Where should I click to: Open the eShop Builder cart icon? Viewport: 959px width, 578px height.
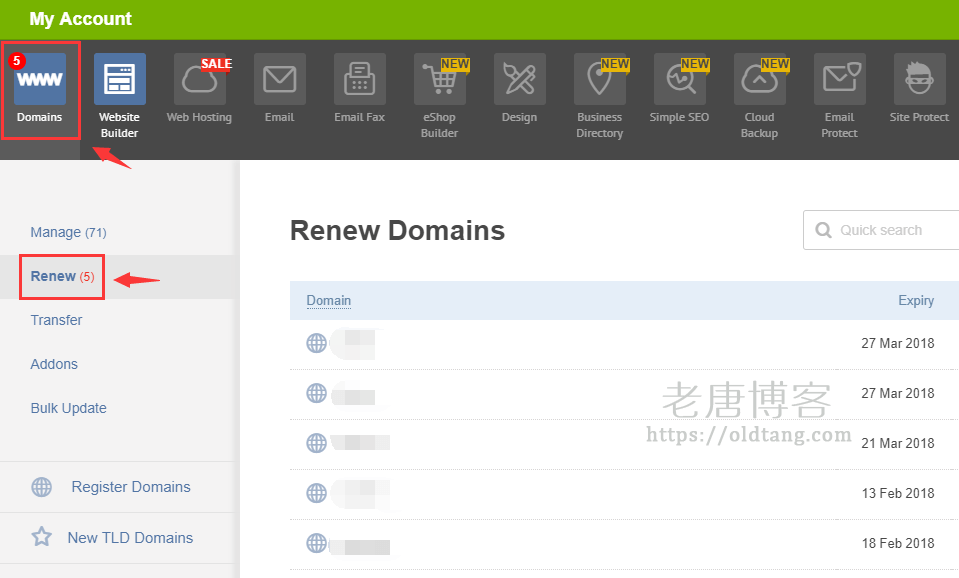(x=440, y=80)
